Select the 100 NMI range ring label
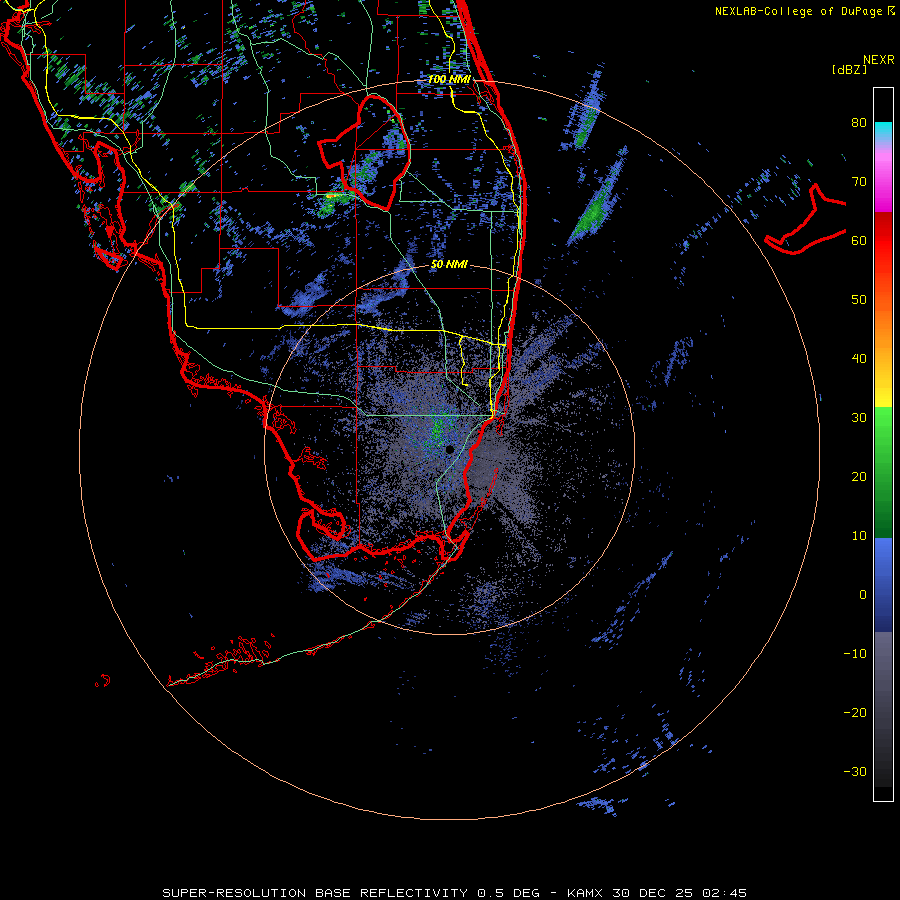 point(449,79)
